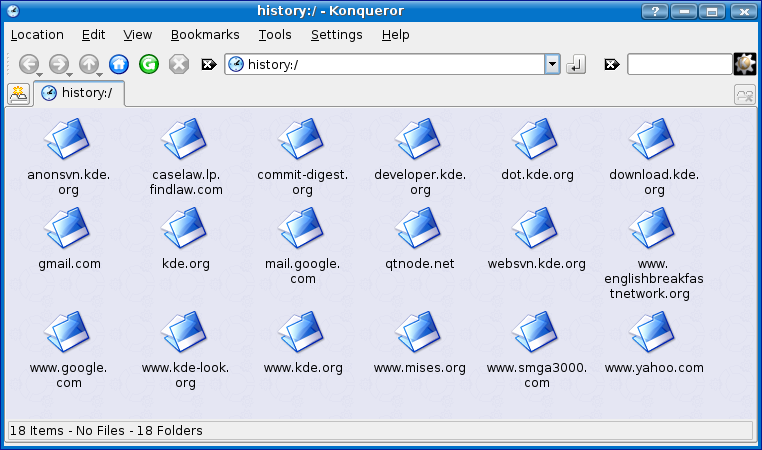Viewport: 762px width, 450px height.
Task: Open the Settings menu
Action: 336,35
